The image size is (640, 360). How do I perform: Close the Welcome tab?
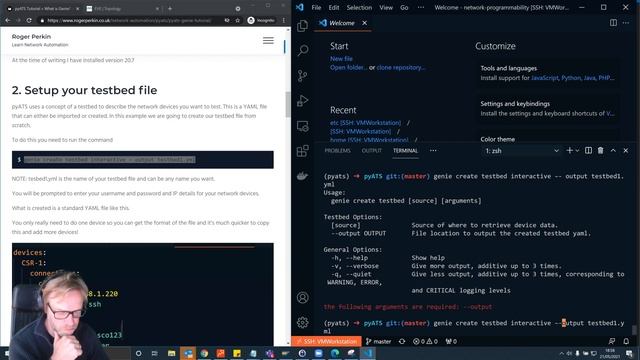(364, 23)
